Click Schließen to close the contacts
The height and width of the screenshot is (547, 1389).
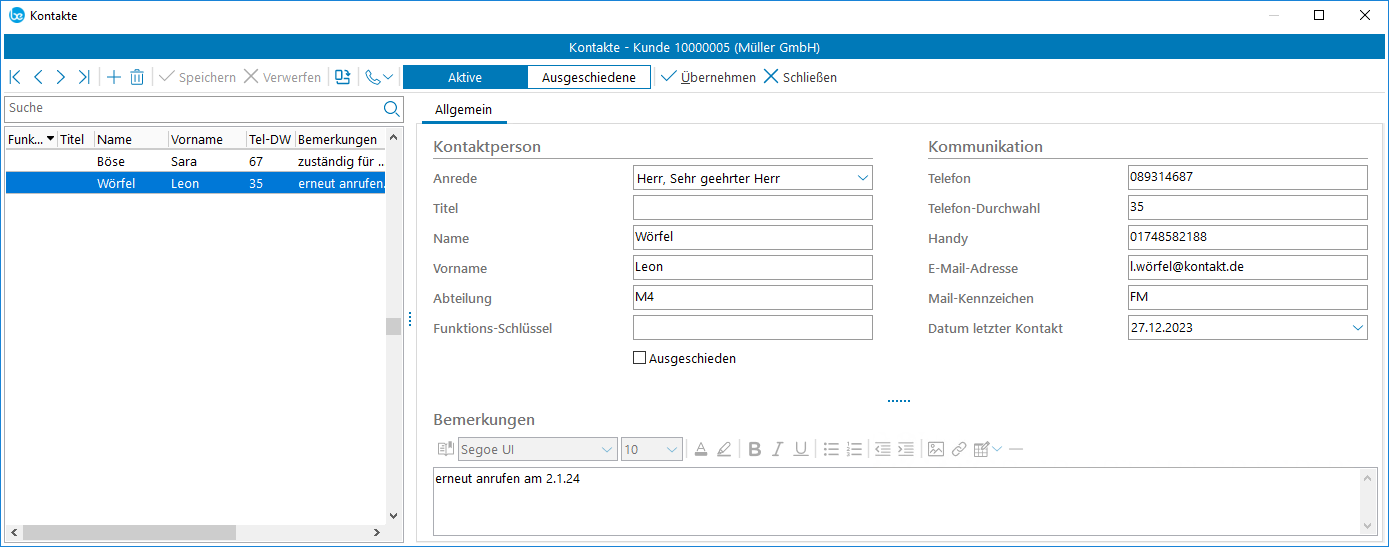pyautogui.click(x=800, y=77)
